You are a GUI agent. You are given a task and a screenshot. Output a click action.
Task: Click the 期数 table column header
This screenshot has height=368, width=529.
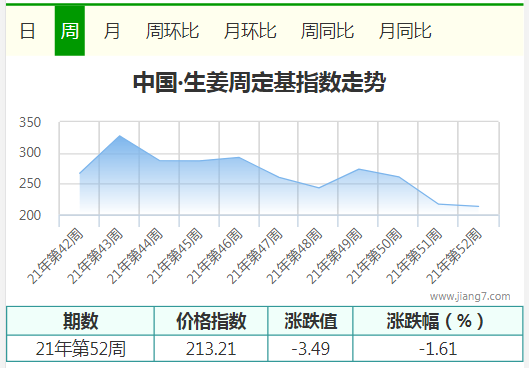(80, 321)
